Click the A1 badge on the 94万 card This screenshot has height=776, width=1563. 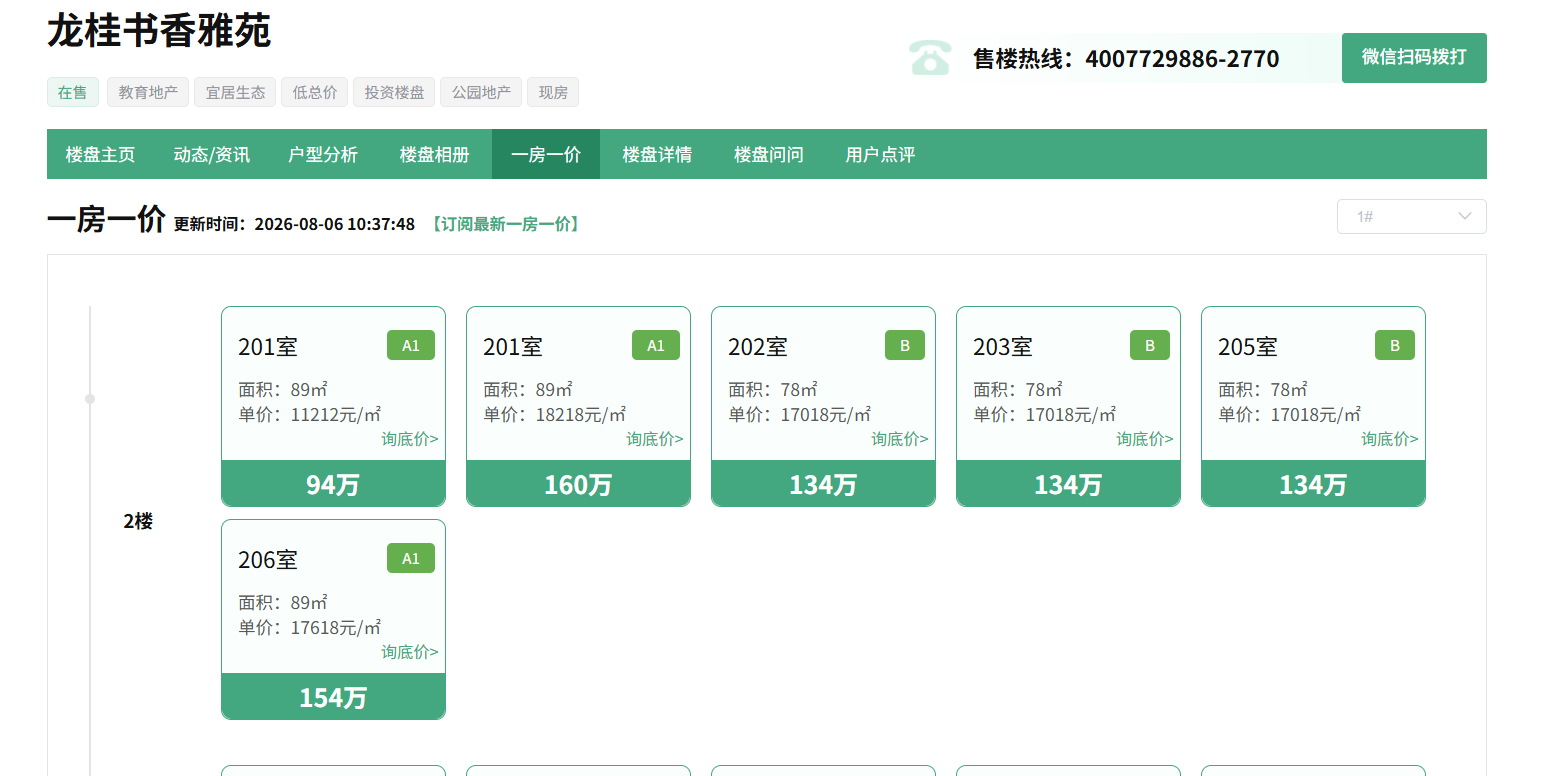pos(411,345)
